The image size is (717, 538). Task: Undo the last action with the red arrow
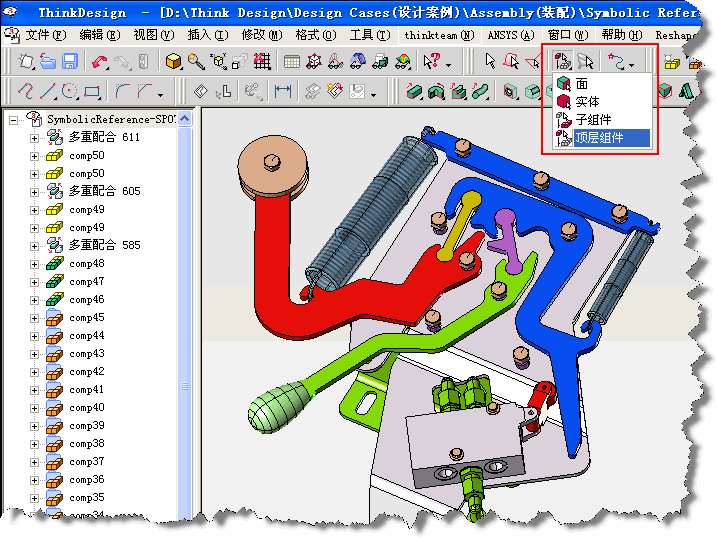point(100,61)
